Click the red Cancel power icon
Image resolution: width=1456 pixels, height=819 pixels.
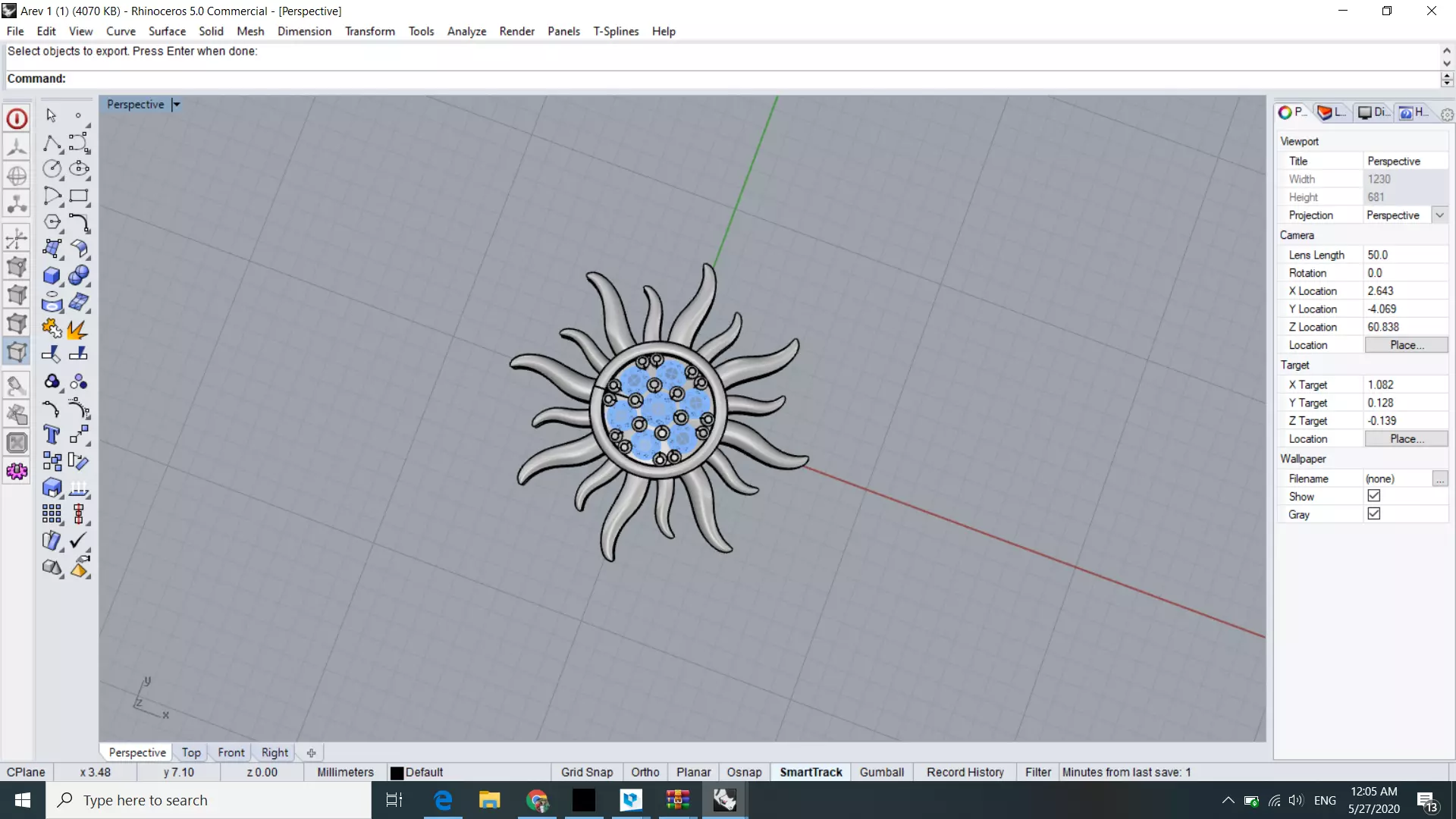point(17,119)
